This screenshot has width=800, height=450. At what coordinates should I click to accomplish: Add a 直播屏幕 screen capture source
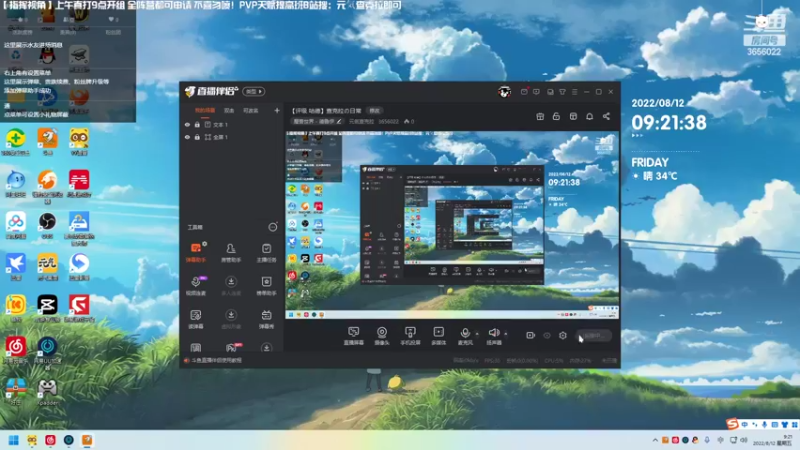(x=354, y=336)
